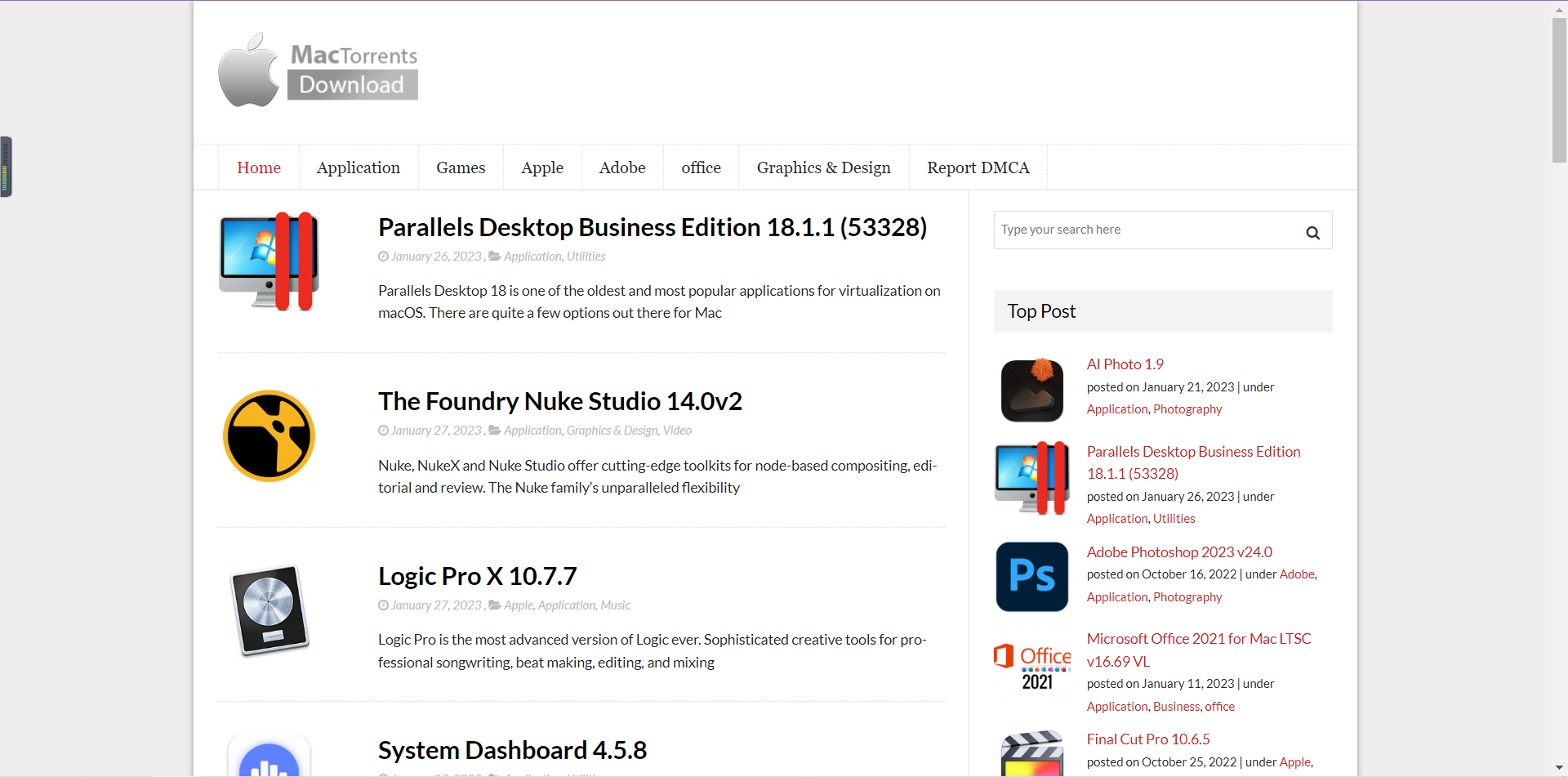Click Photography category under Photoshop 2023 entry
Viewport: 1568px width, 777px height.
tap(1187, 597)
